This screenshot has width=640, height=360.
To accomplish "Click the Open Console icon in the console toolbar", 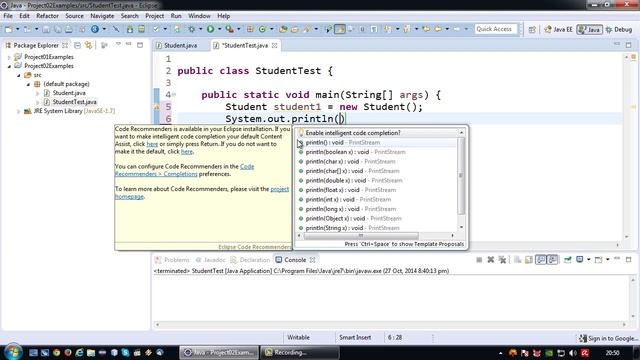I will click(x=598, y=260).
